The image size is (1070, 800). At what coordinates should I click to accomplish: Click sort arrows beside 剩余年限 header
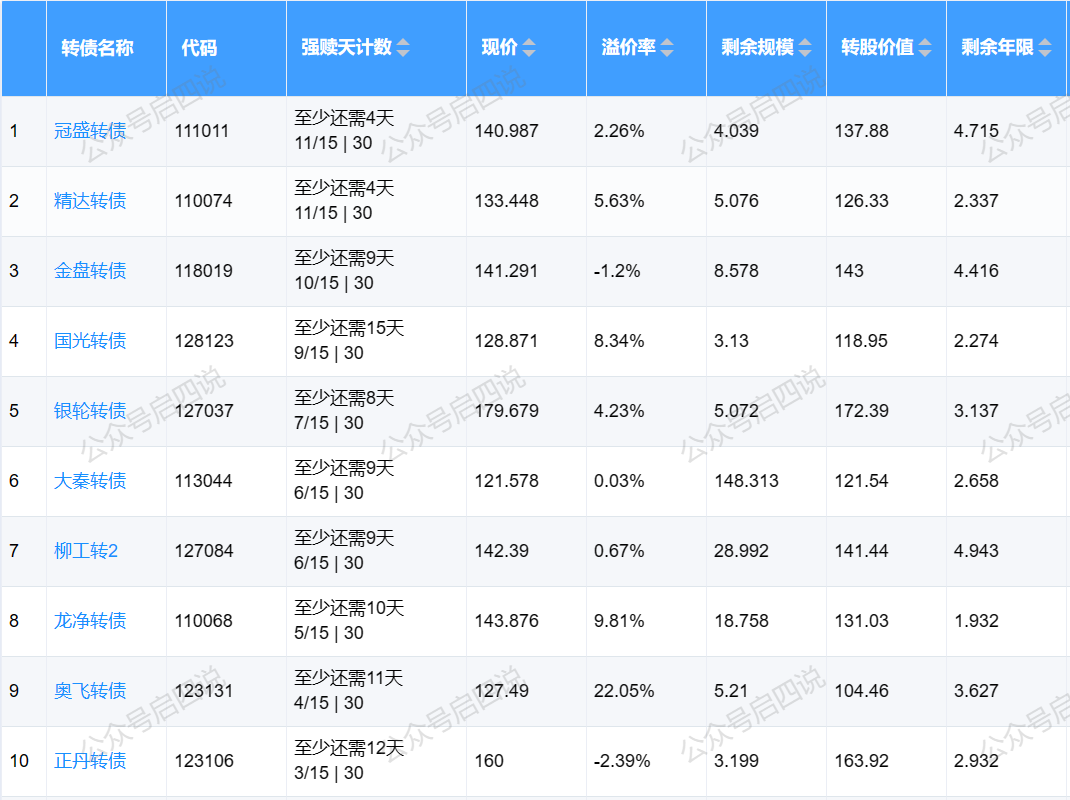(x=1045, y=48)
